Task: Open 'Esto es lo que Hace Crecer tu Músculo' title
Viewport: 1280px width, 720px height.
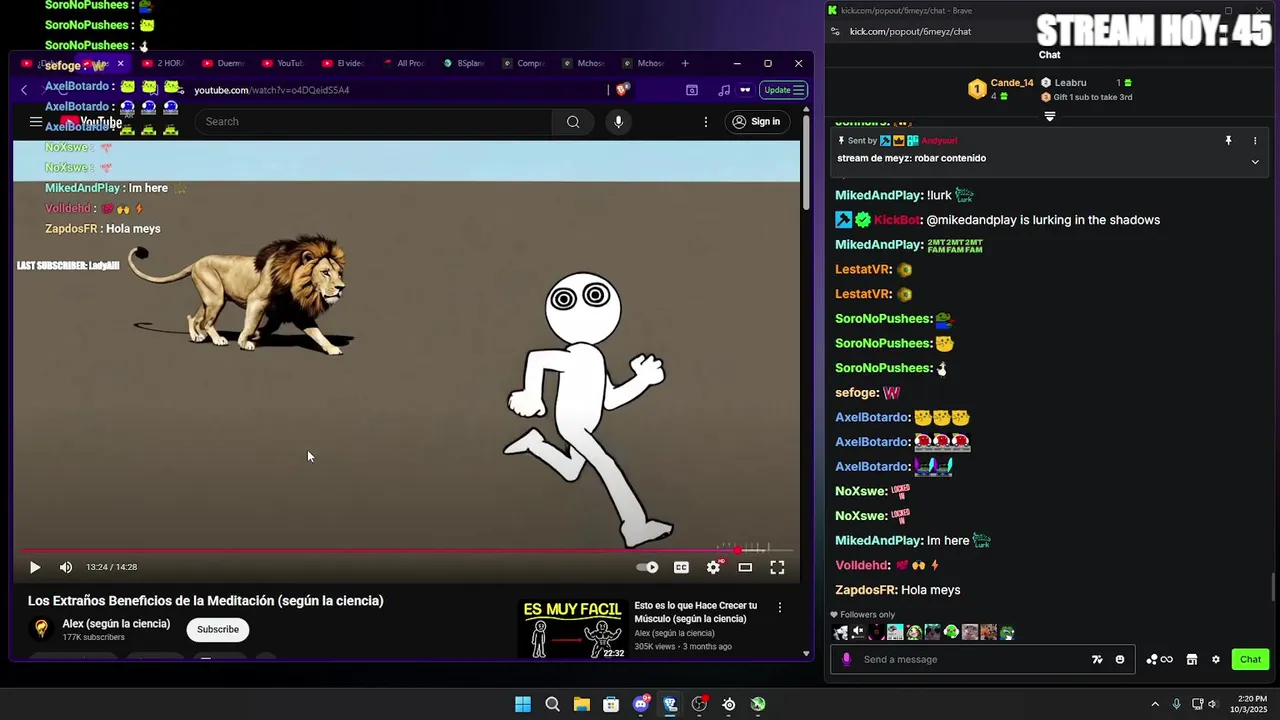Action: pos(695,612)
